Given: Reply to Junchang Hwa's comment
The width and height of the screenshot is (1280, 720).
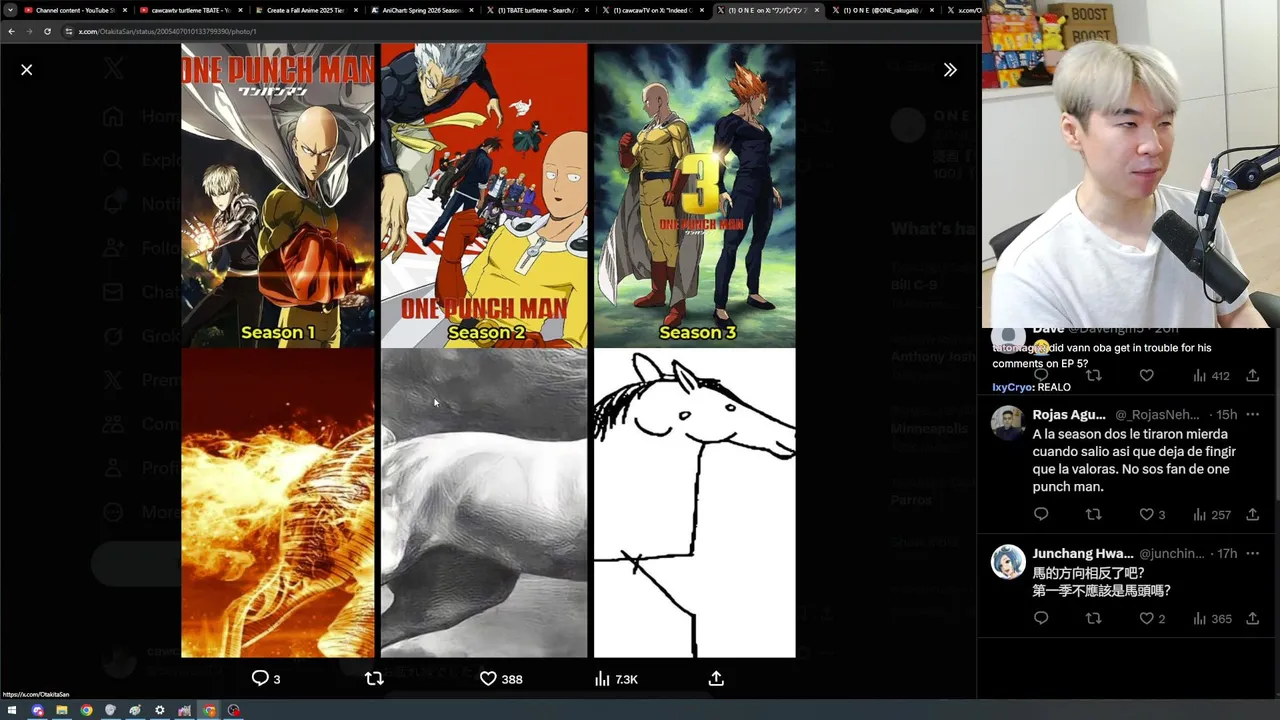Looking at the screenshot, I should pos(1041,619).
